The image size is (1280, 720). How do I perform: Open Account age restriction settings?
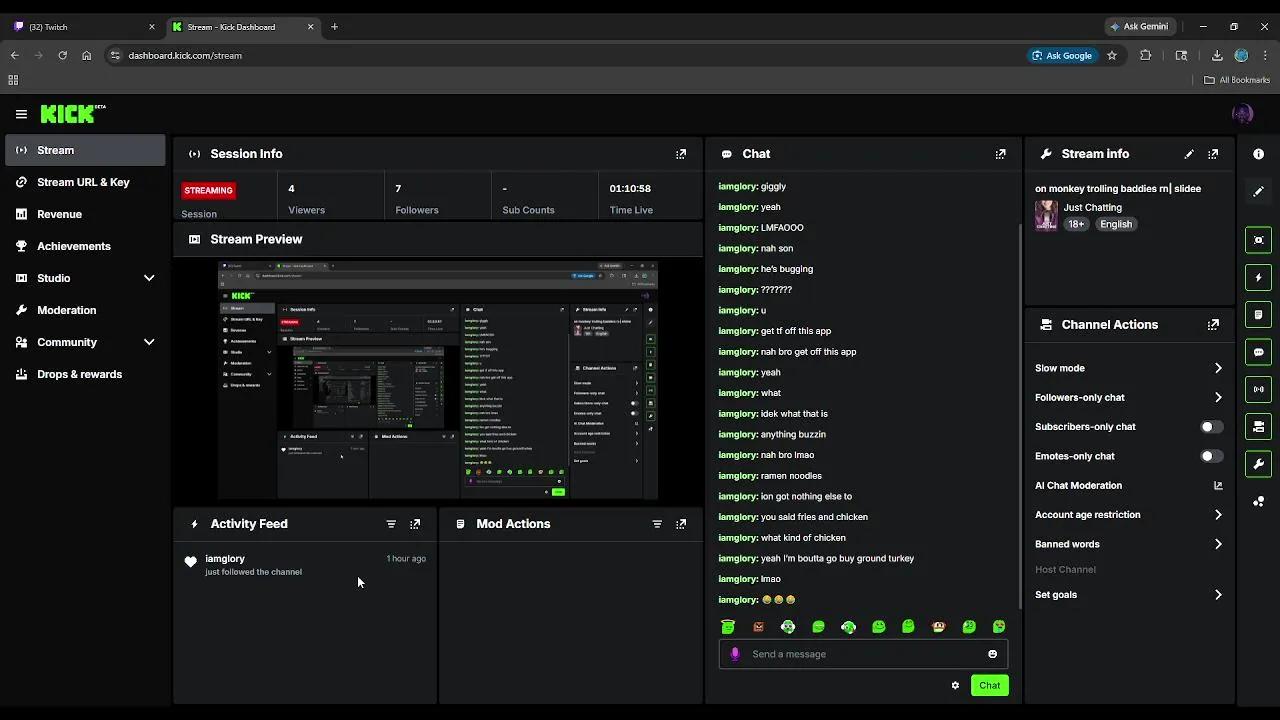pos(1129,515)
